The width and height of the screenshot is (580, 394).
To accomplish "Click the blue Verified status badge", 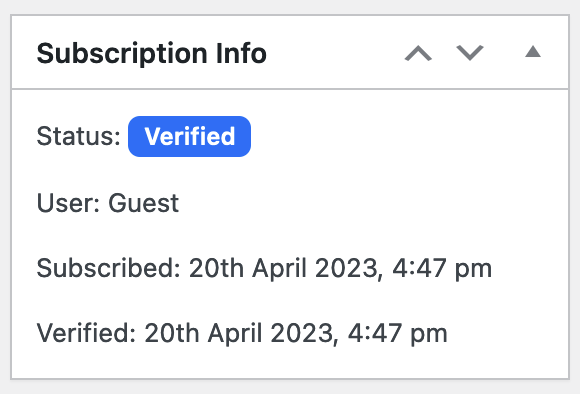I will (189, 137).
